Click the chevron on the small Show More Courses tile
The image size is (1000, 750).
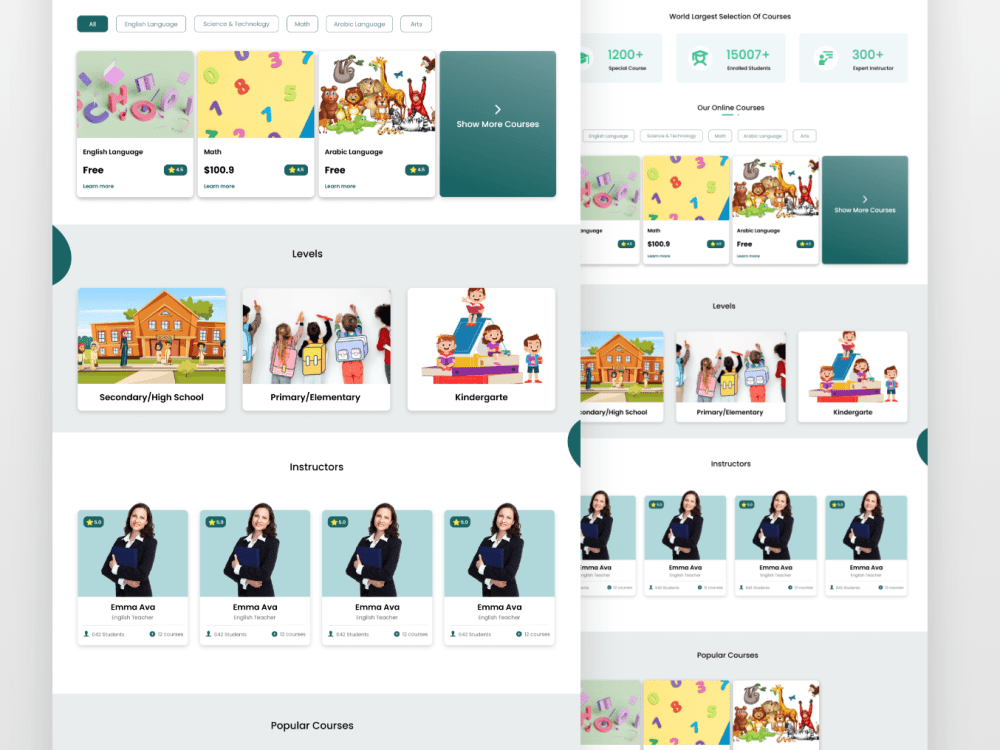[865, 199]
